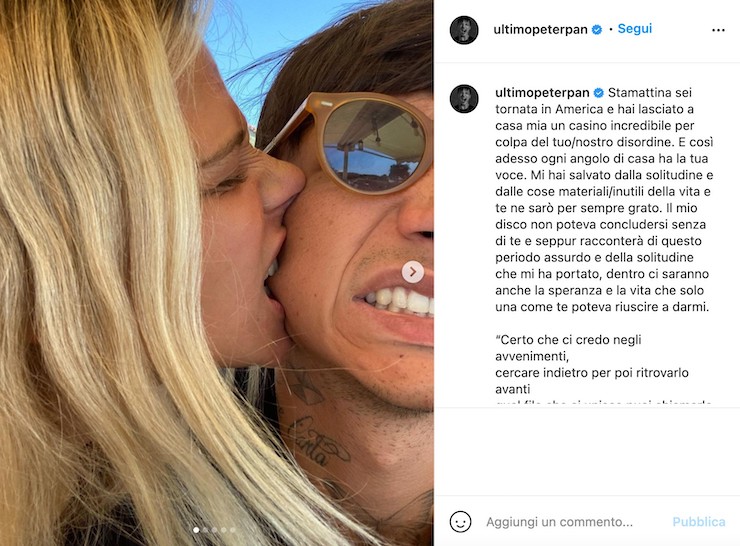Select the first carousel indicator dot
Screen dimensions: 740x546
pos(196,530)
